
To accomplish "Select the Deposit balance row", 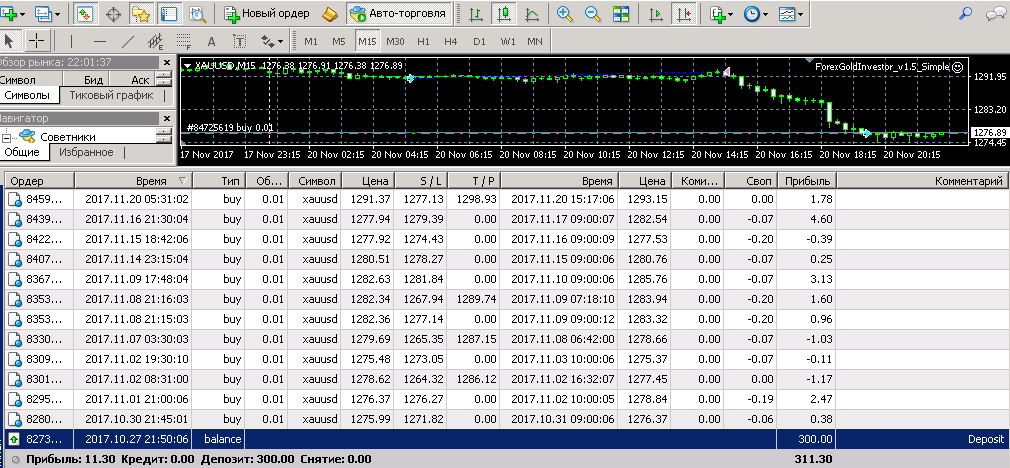I will pos(507,440).
